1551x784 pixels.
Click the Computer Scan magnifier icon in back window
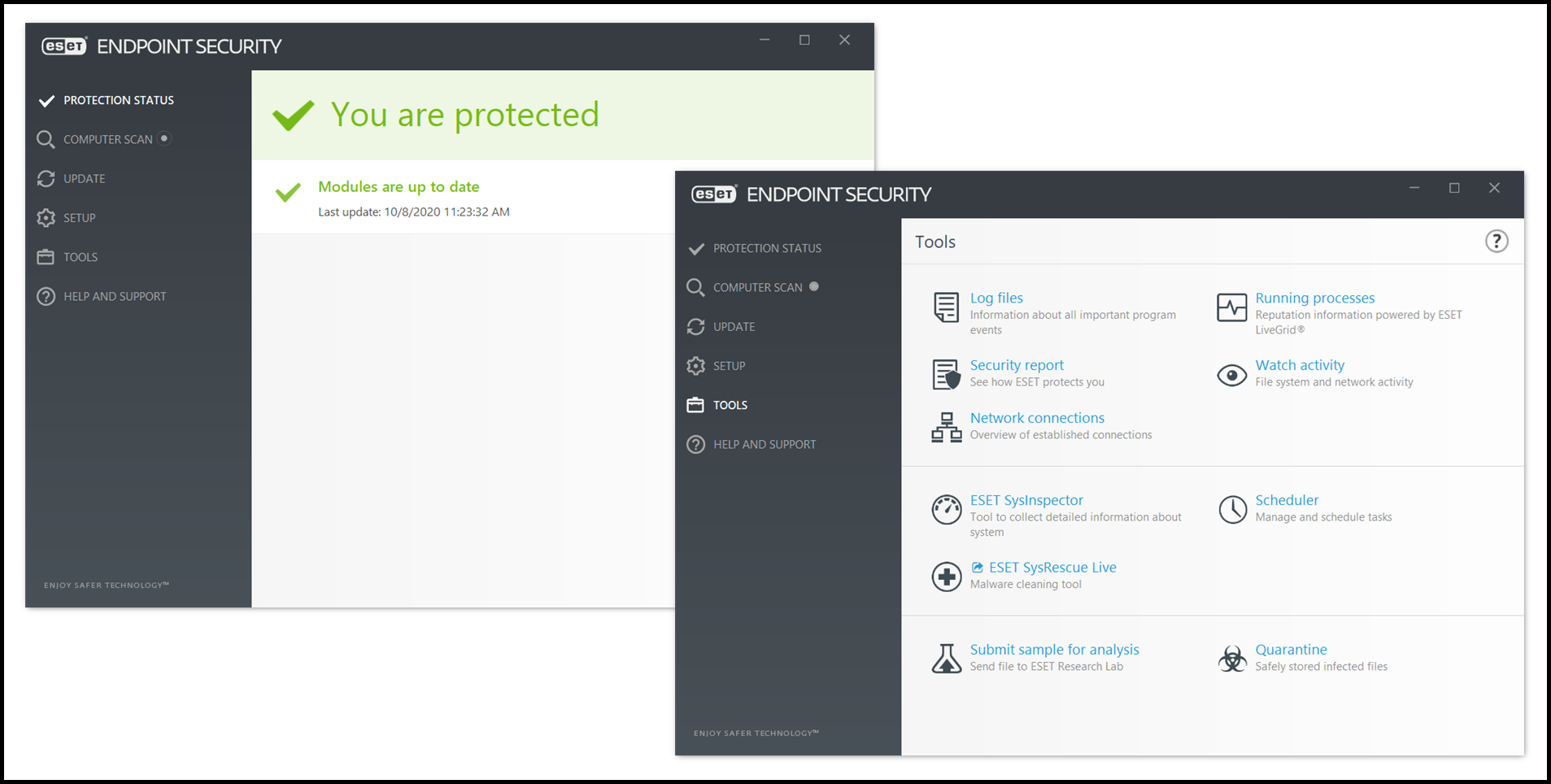coord(46,139)
